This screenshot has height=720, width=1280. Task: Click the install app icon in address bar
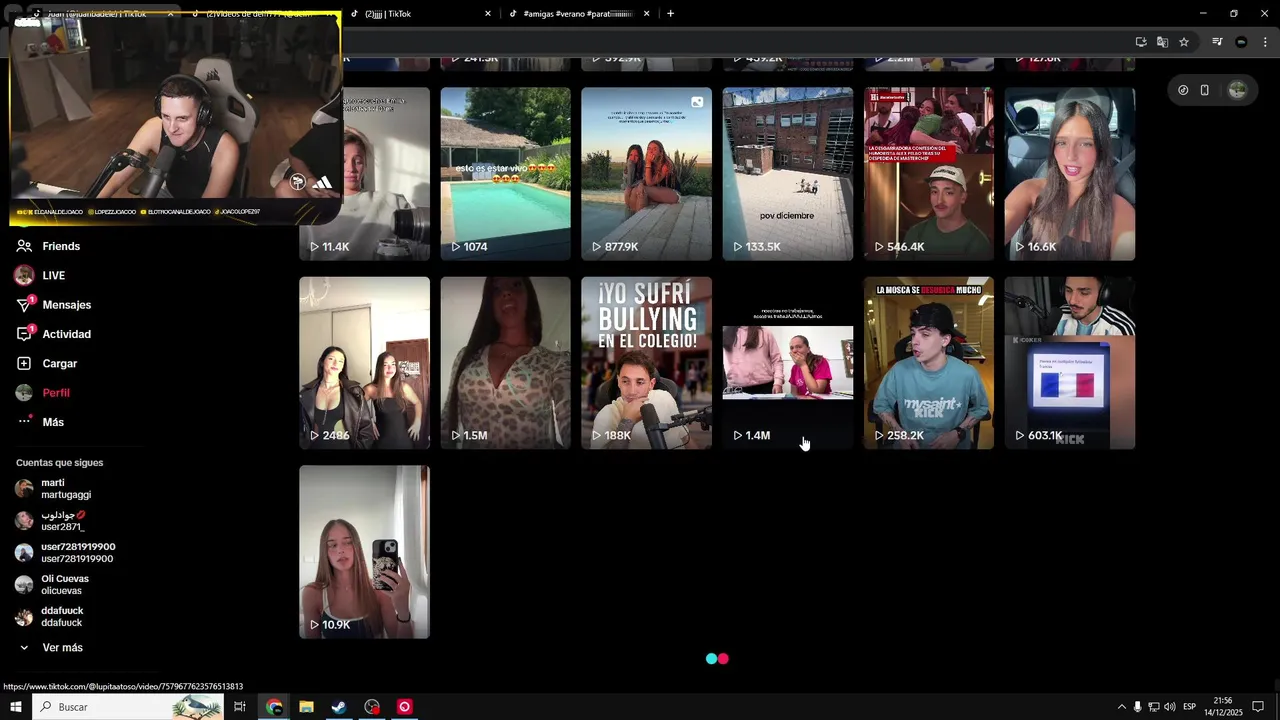pyautogui.click(x=1141, y=42)
